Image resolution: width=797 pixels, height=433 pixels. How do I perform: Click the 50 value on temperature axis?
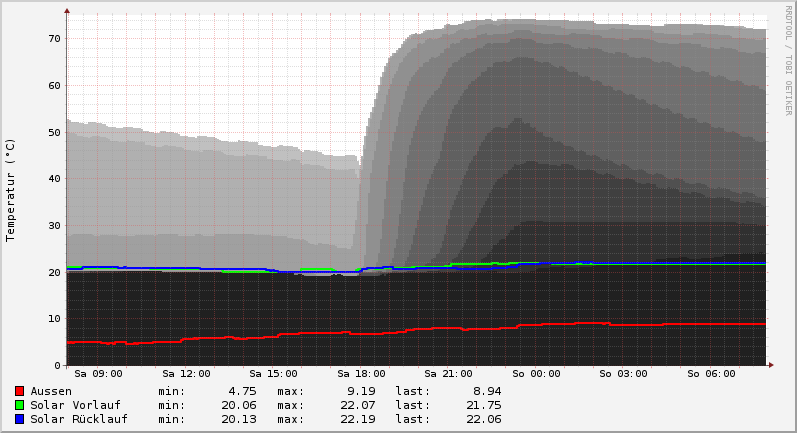click(x=55, y=132)
